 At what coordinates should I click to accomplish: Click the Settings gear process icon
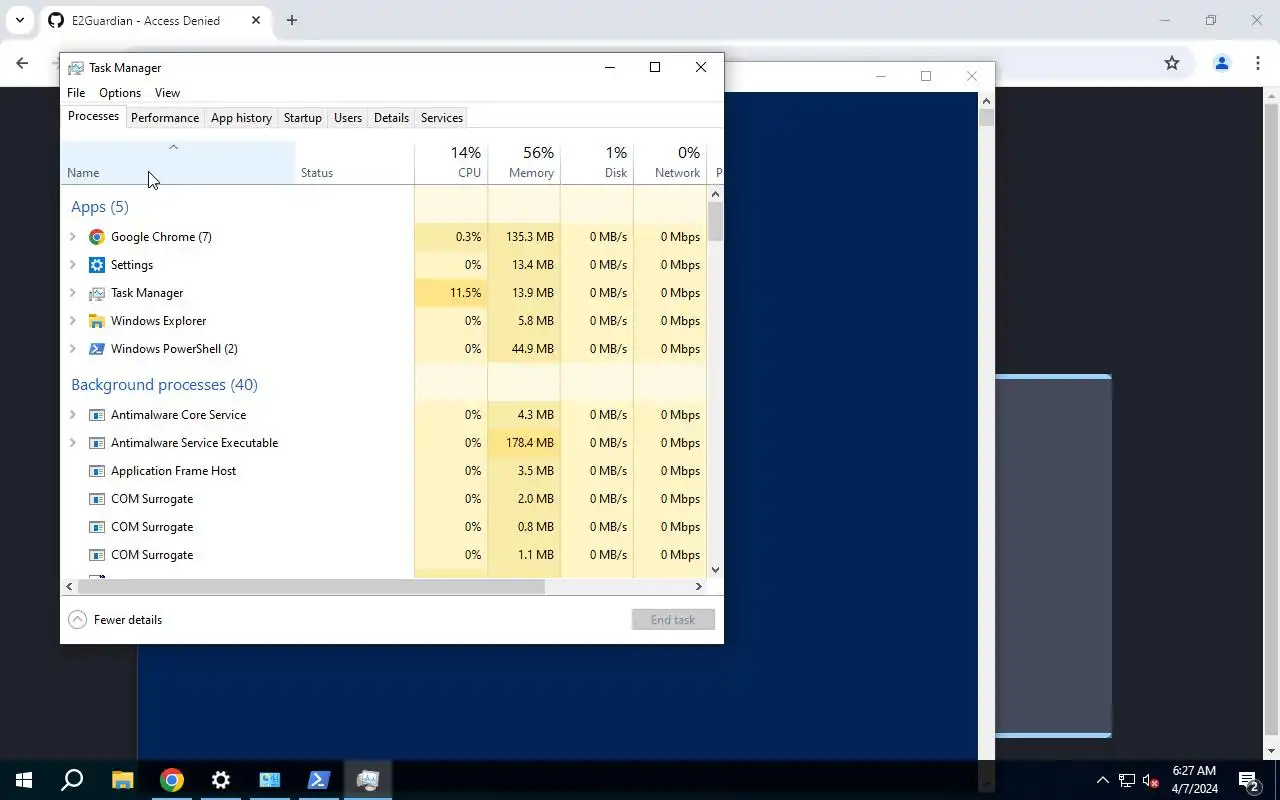[97, 265]
